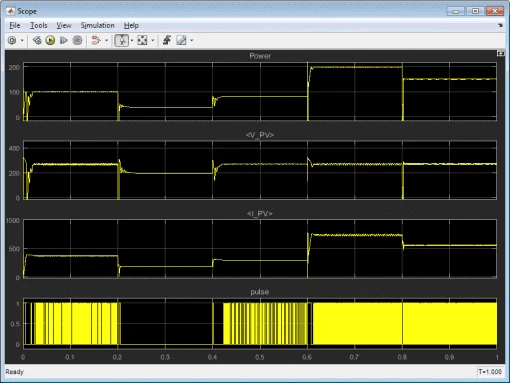This screenshot has width=510, height=383.
Task: Open Configuration Properties gear icon
Action: point(12,40)
